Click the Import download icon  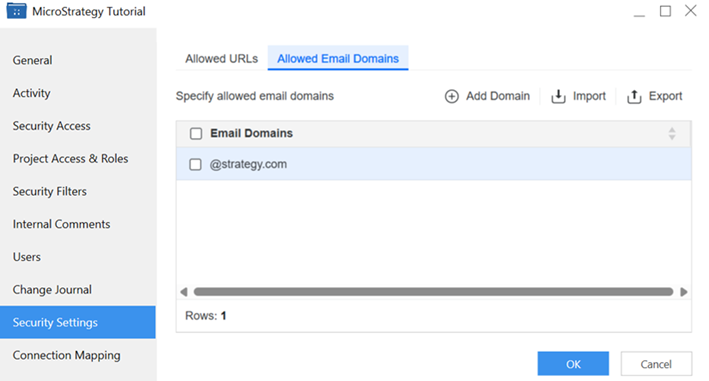(558, 96)
